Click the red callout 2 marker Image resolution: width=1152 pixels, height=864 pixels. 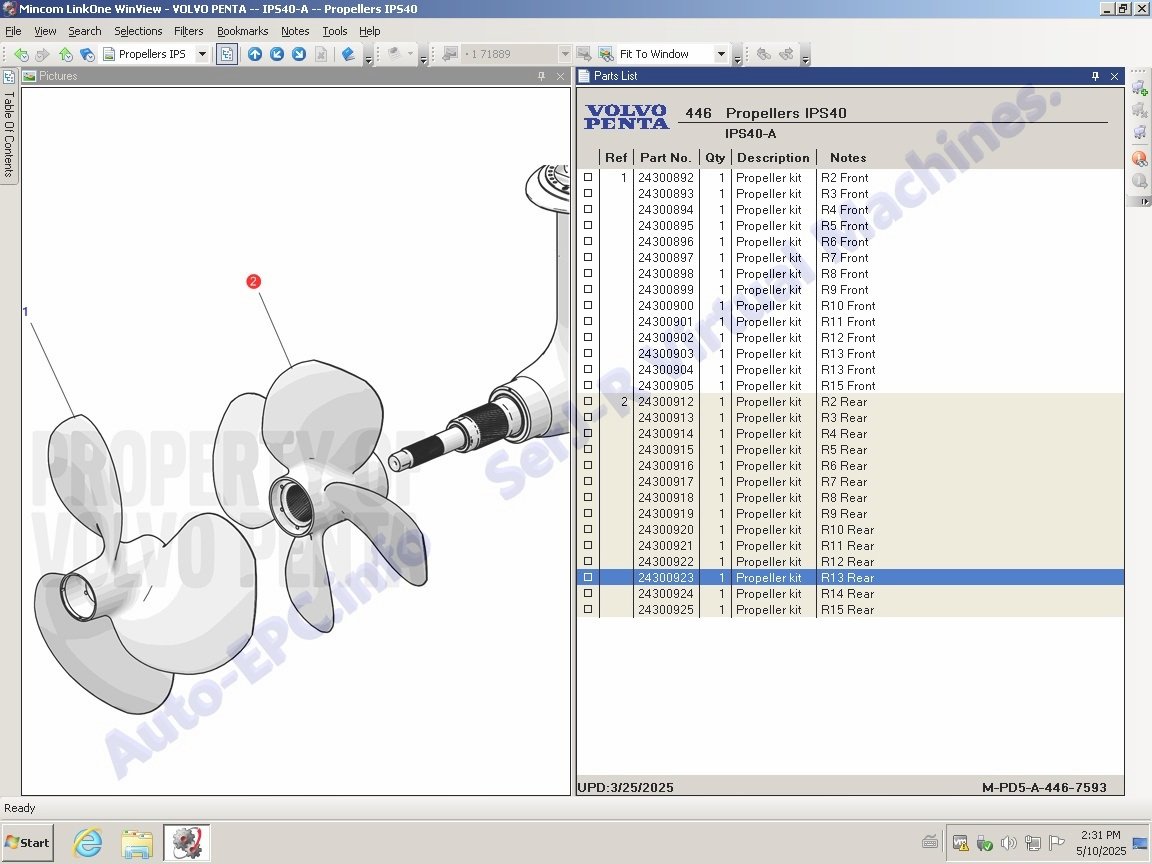pos(253,282)
